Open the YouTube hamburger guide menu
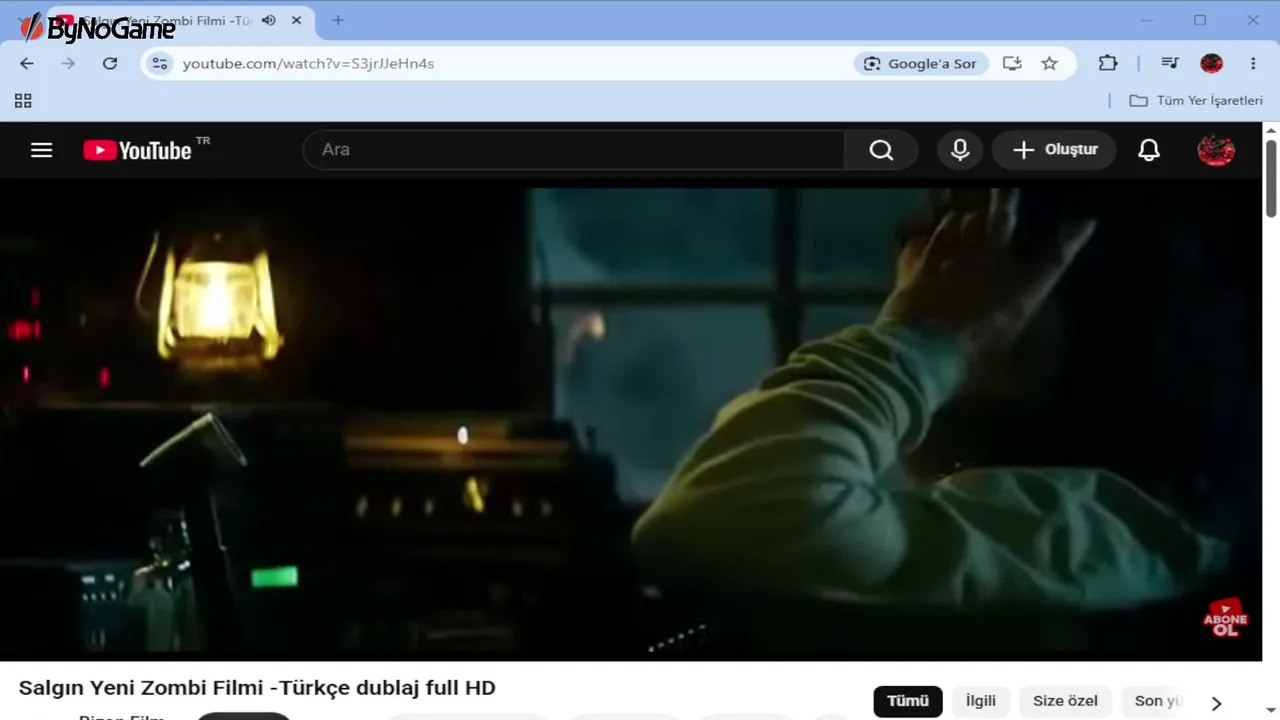The image size is (1280, 720). [x=41, y=150]
